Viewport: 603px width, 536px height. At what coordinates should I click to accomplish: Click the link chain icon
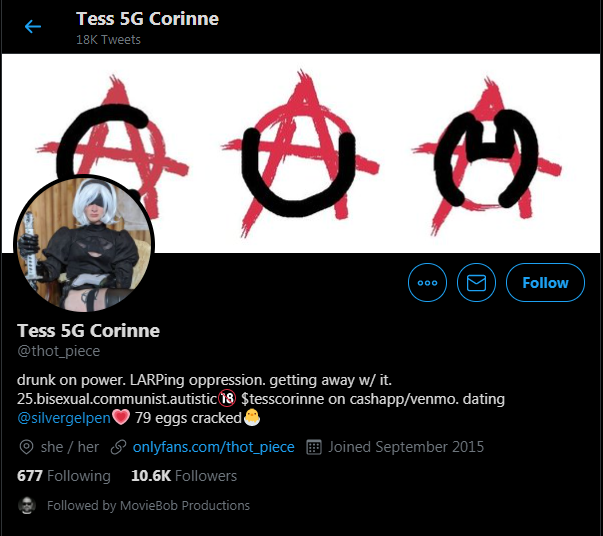pos(118,447)
